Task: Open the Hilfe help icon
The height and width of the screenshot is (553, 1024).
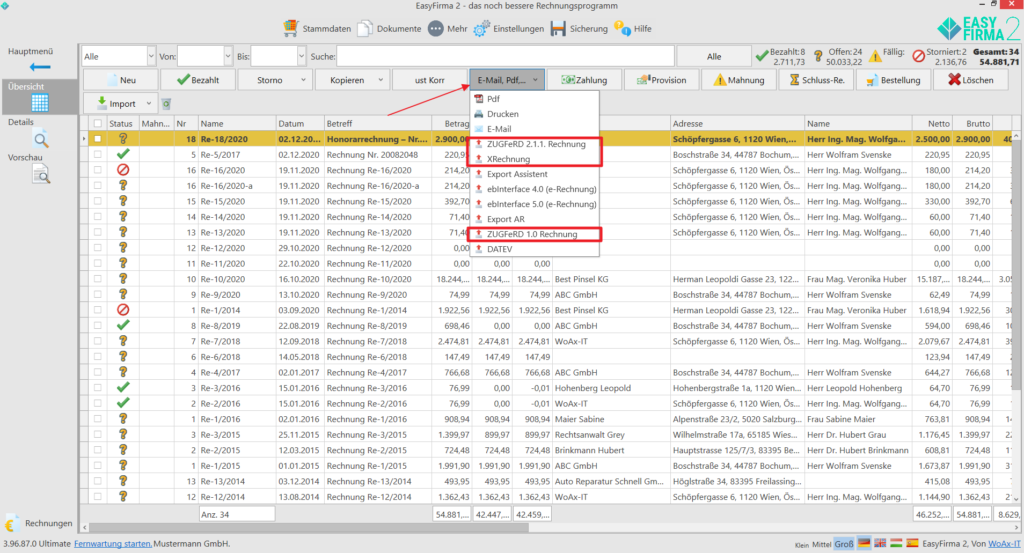Action: (x=622, y=29)
